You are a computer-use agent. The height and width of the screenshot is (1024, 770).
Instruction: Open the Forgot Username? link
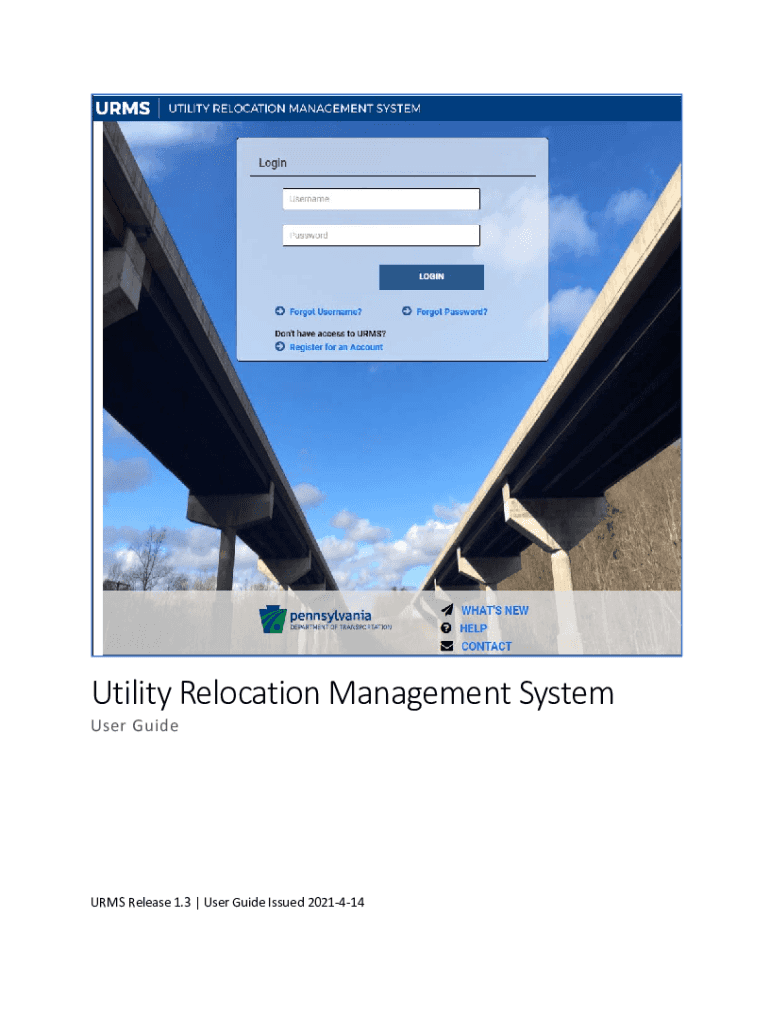pyautogui.click(x=326, y=311)
